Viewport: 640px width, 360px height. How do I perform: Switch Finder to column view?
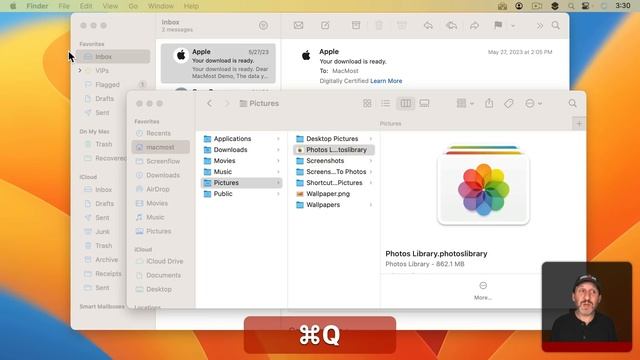(405, 103)
